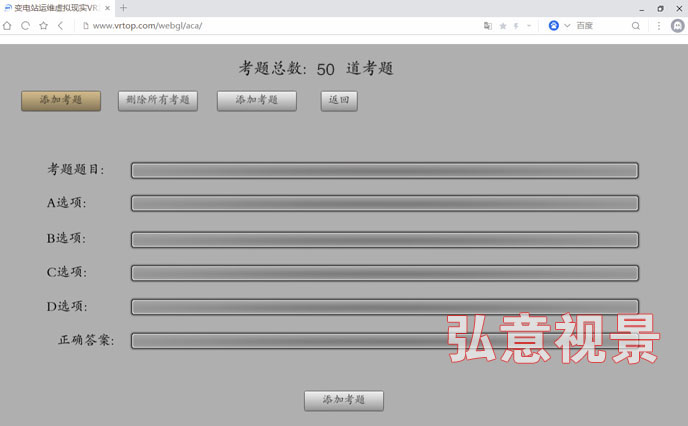This screenshot has height=426, width=688.
Task: Click the gold highlighted 添加考题 button
Action: 61,101
